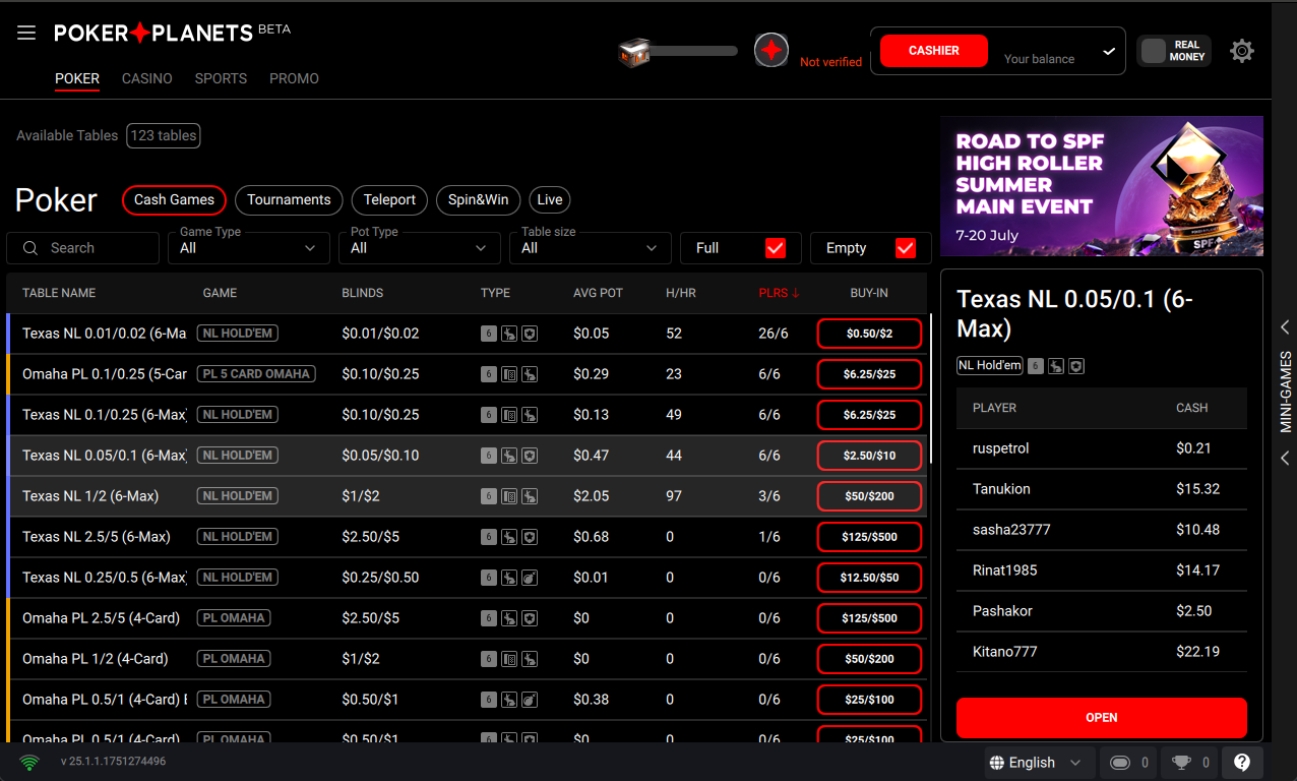Expand the Game Type dropdown
This screenshot has width=1297, height=781.
[x=248, y=248]
